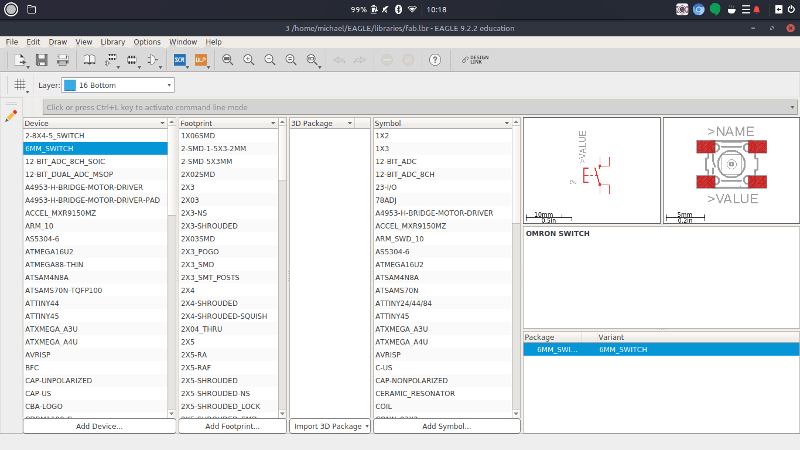Click the 6MM_SWITCH footprint preview thumbnail
The image size is (800, 450).
point(731,170)
